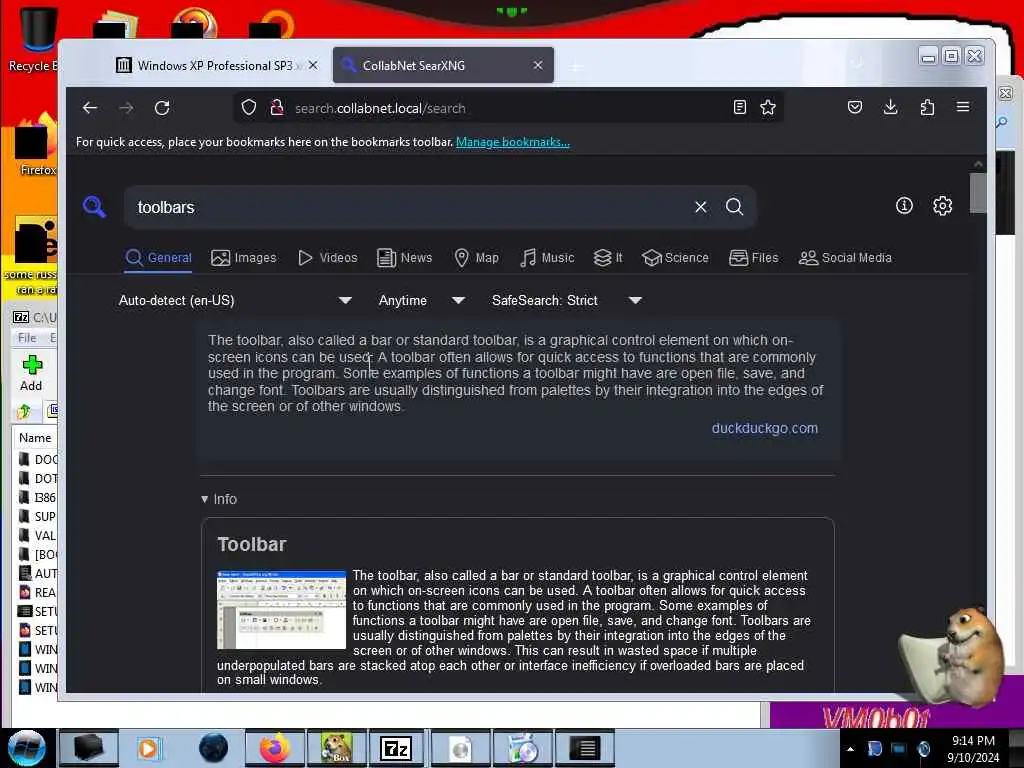
Task: Open the Anytime time range dropdown
Action: [422, 300]
